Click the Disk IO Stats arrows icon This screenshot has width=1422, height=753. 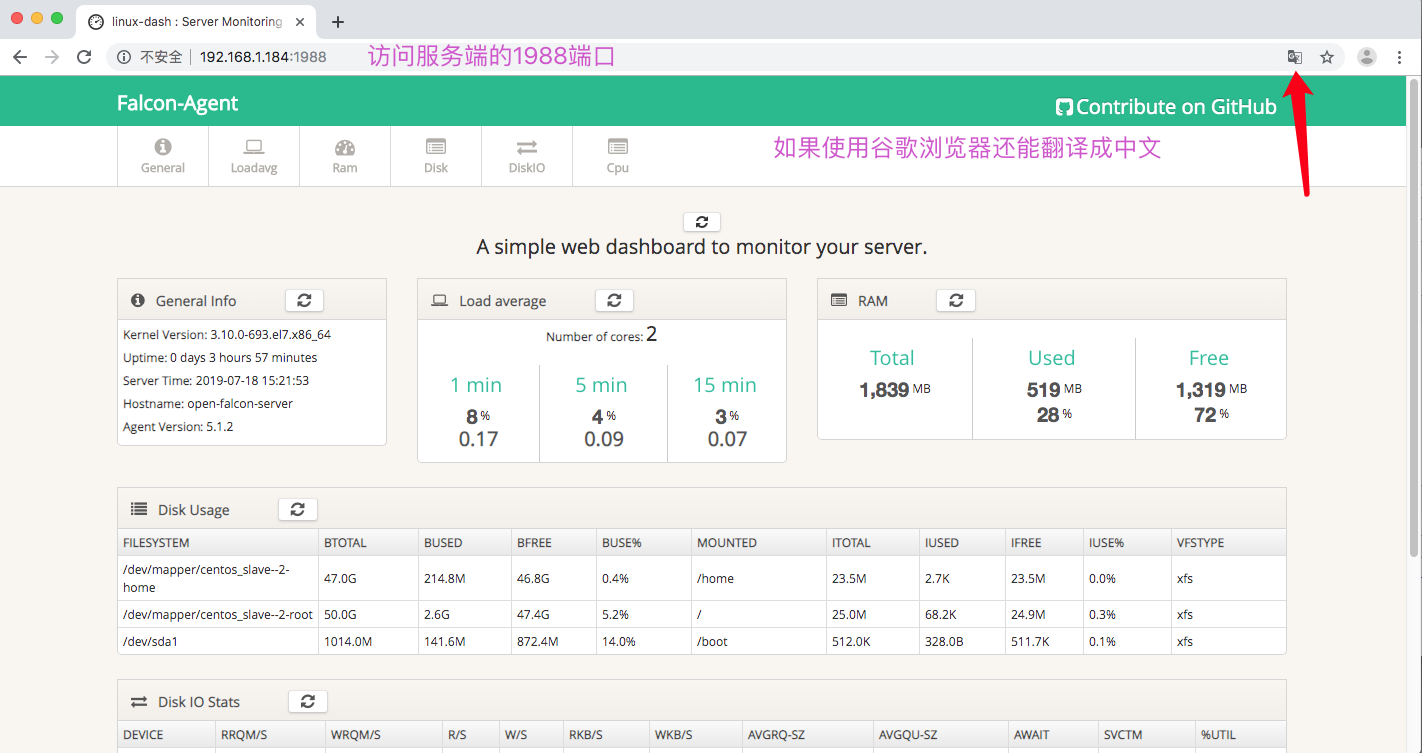click(x=139, y=702)
